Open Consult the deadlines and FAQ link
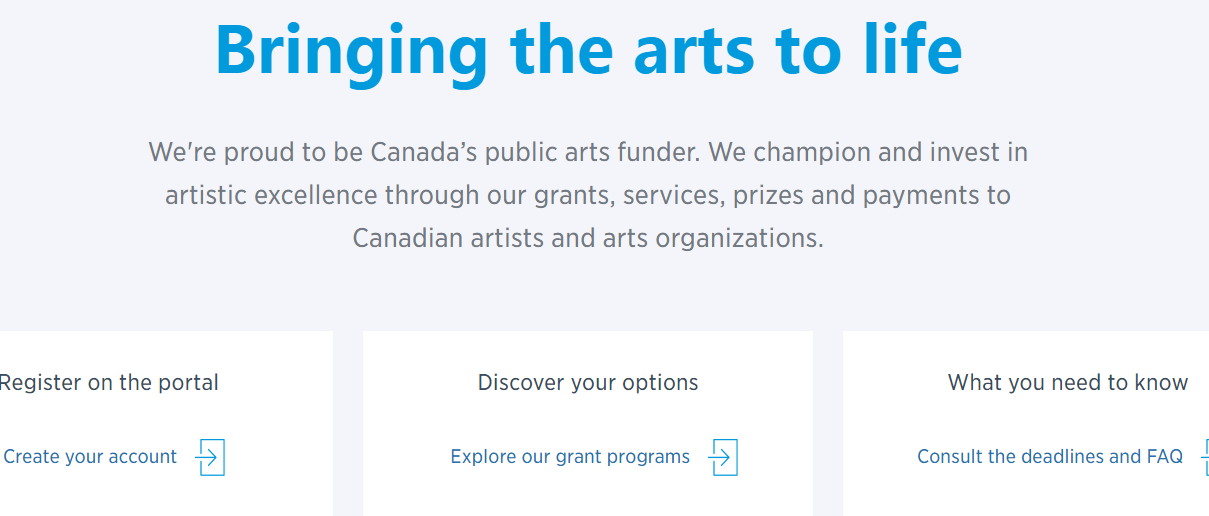The height and width of the screenshot is (516, 1209). pos(1050,457)
